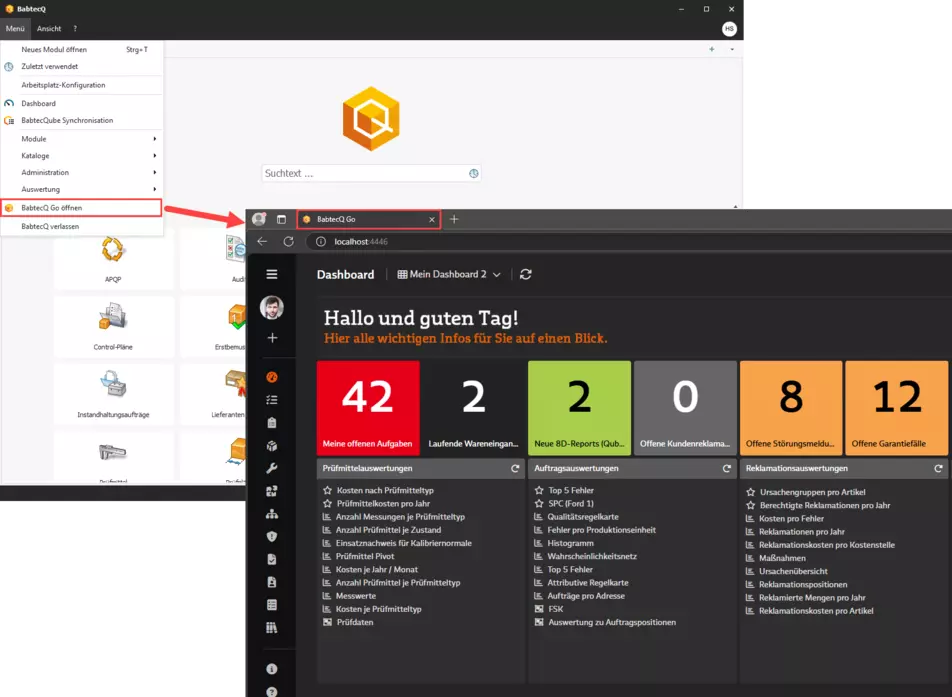
Task: Toggle the star for Ursachengruppen pro Artikel
Action: 750,492
